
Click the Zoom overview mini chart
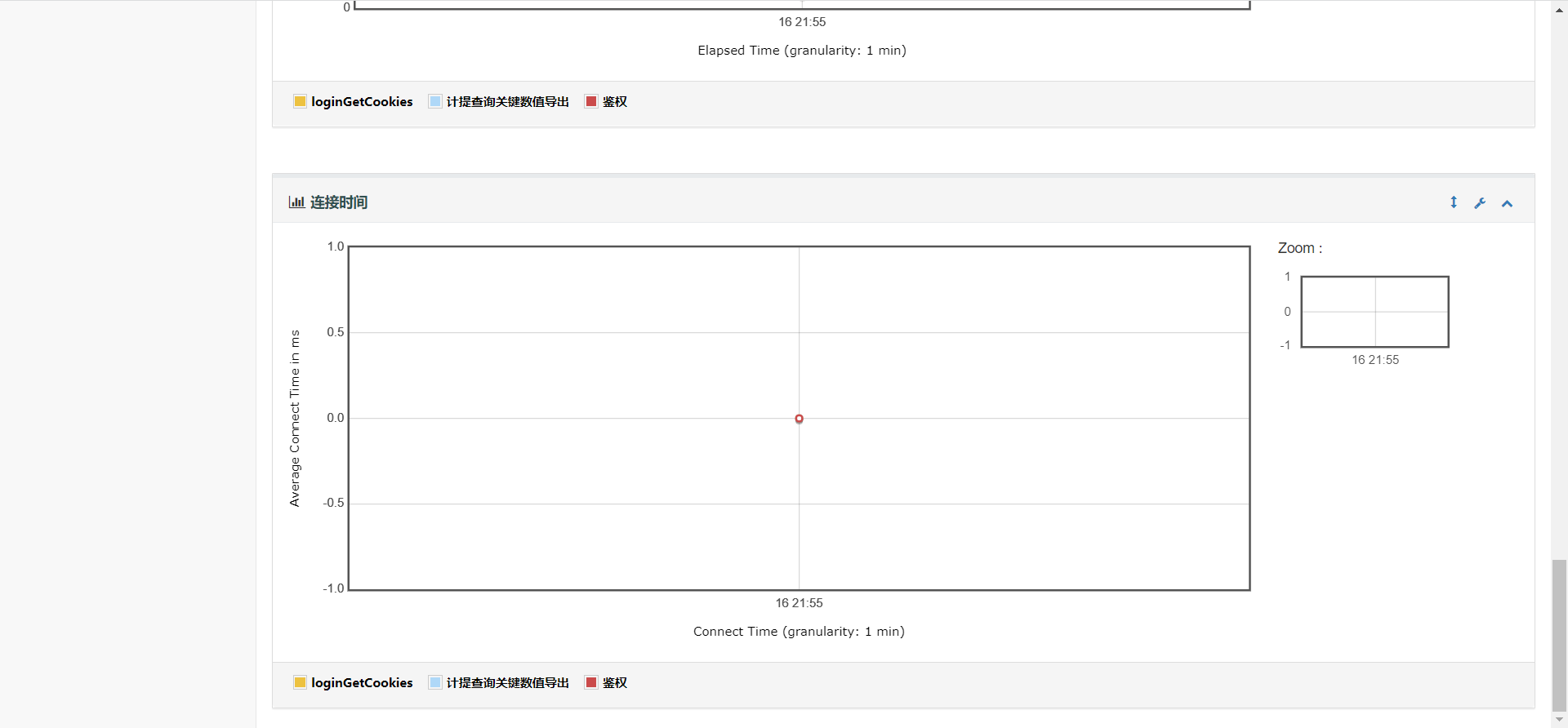coord(1375,312)
